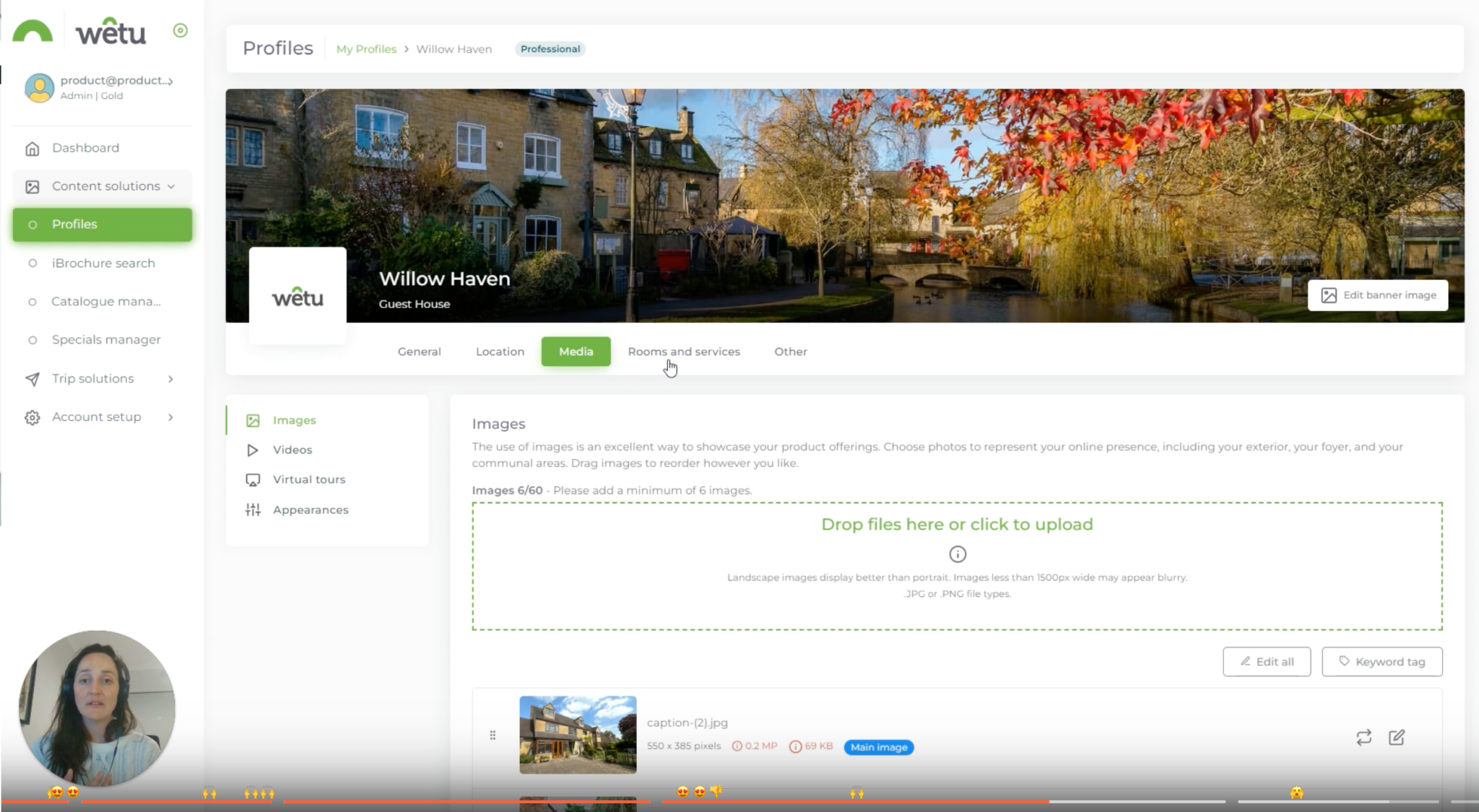Open the product@product account menu

point(116,81)
